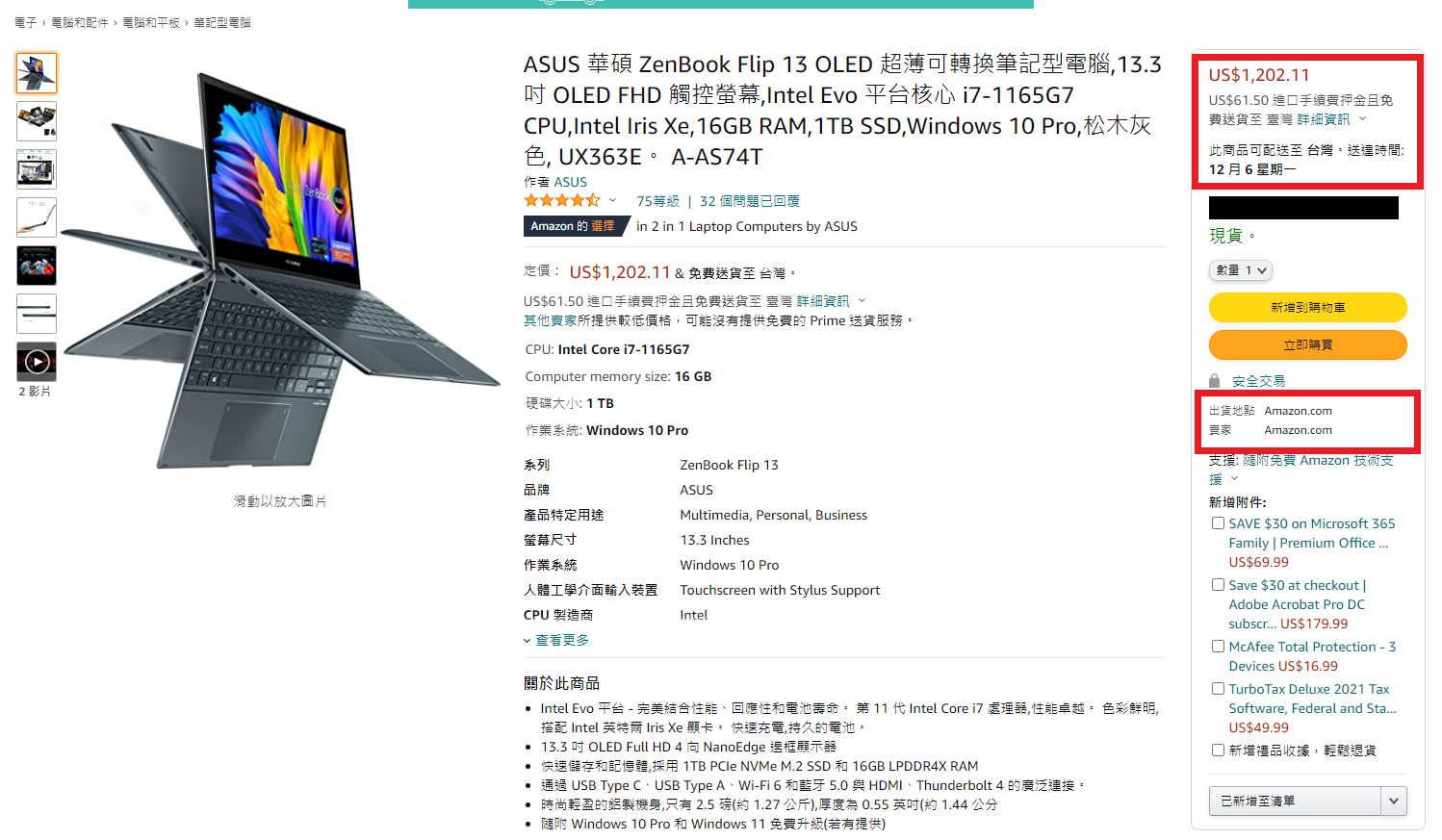
Task: Click the orange 立即購買 button
Action: (1307, 344)
